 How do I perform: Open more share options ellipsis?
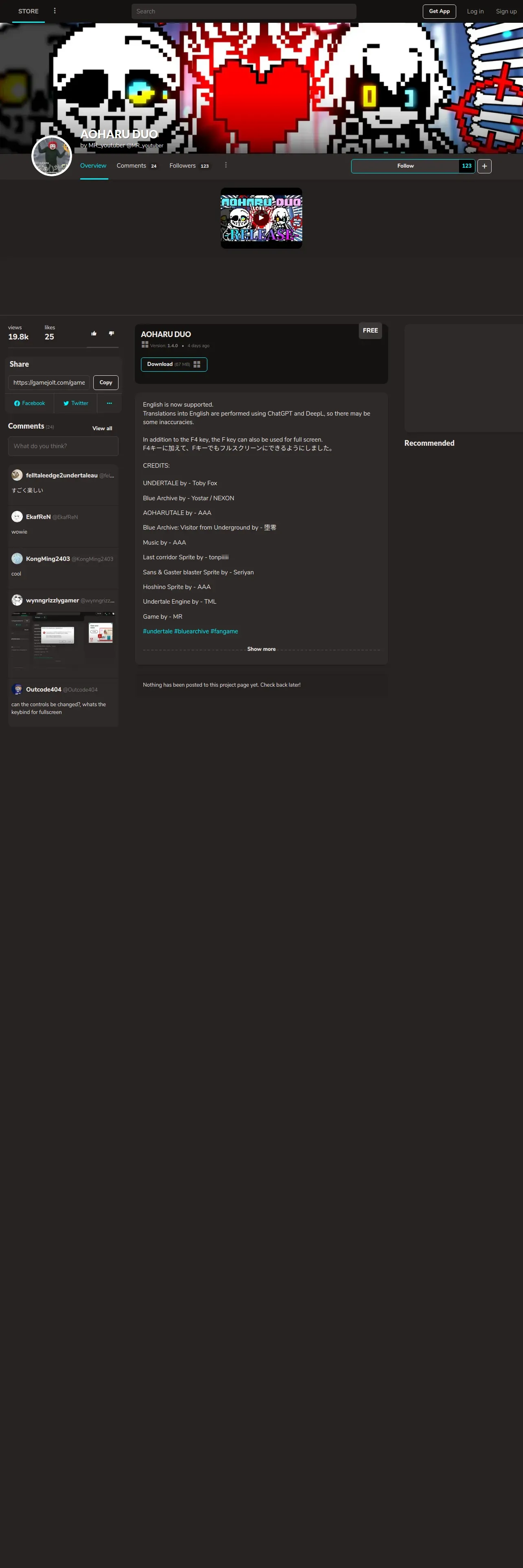pos(110,403)
